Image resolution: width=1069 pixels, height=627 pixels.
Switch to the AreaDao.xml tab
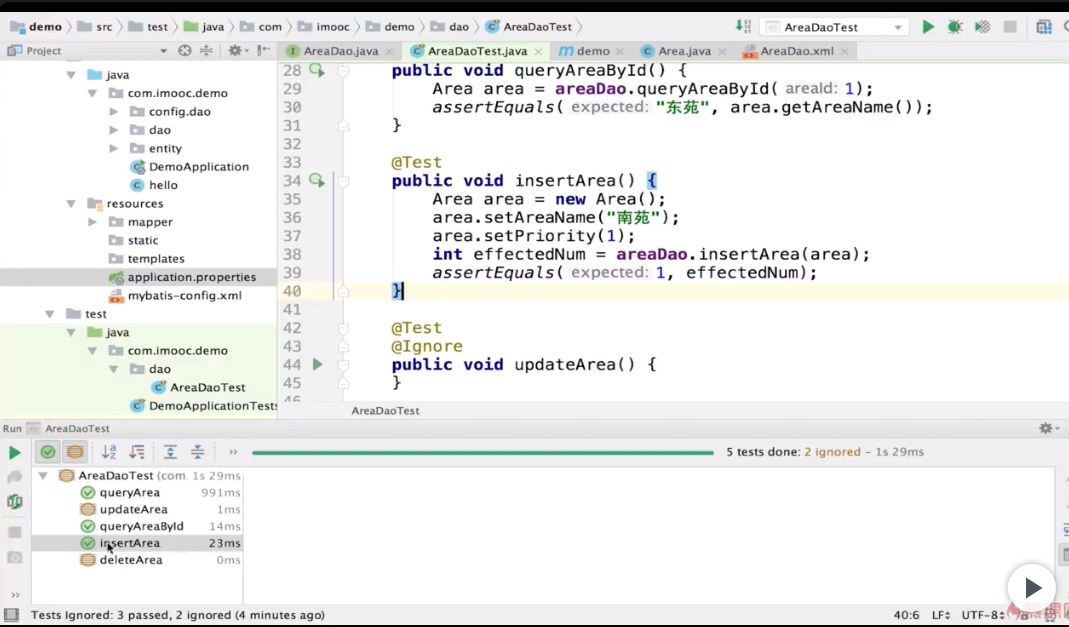(796, 51)
